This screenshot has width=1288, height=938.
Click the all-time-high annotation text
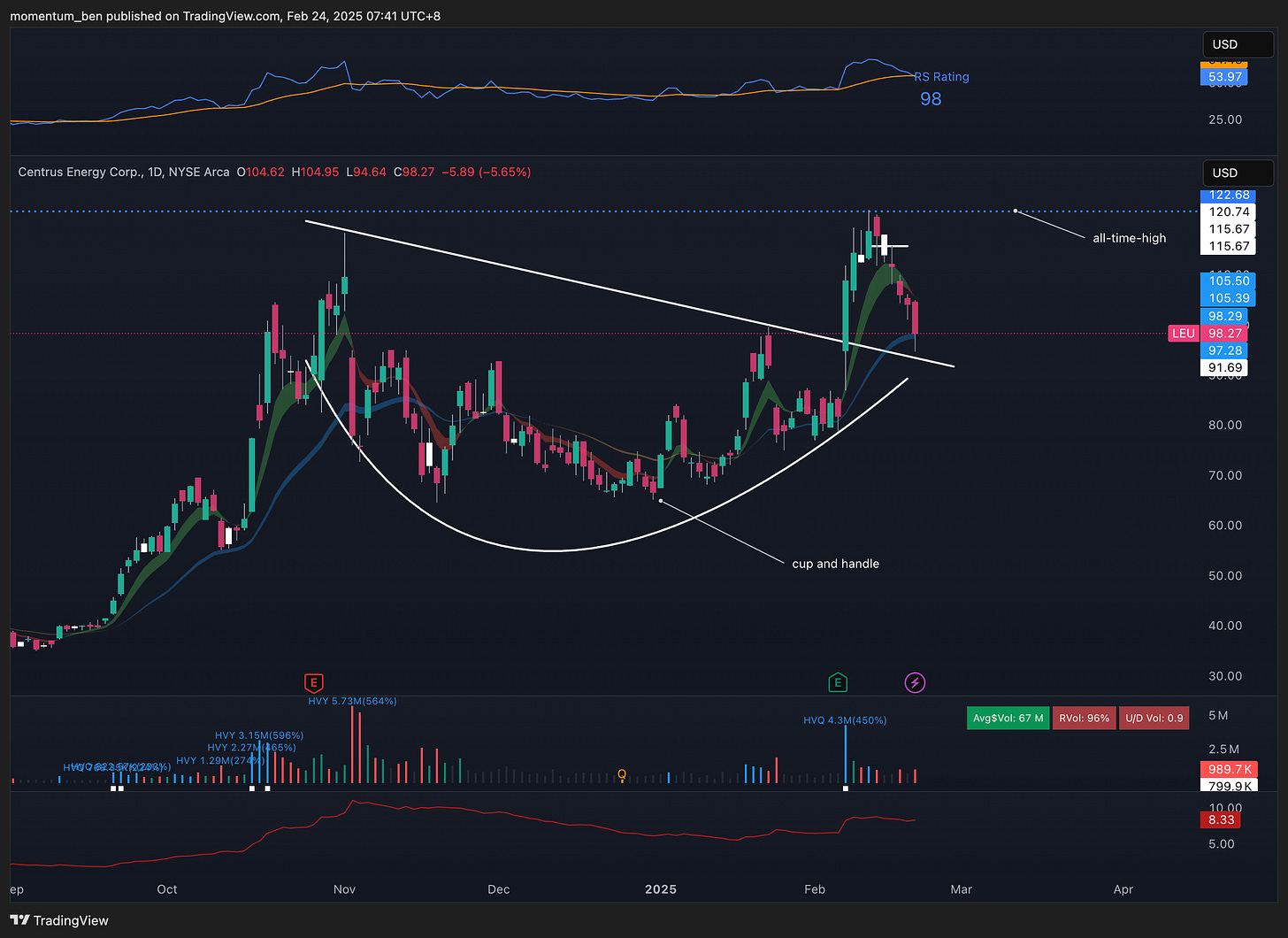point(1130,238)
